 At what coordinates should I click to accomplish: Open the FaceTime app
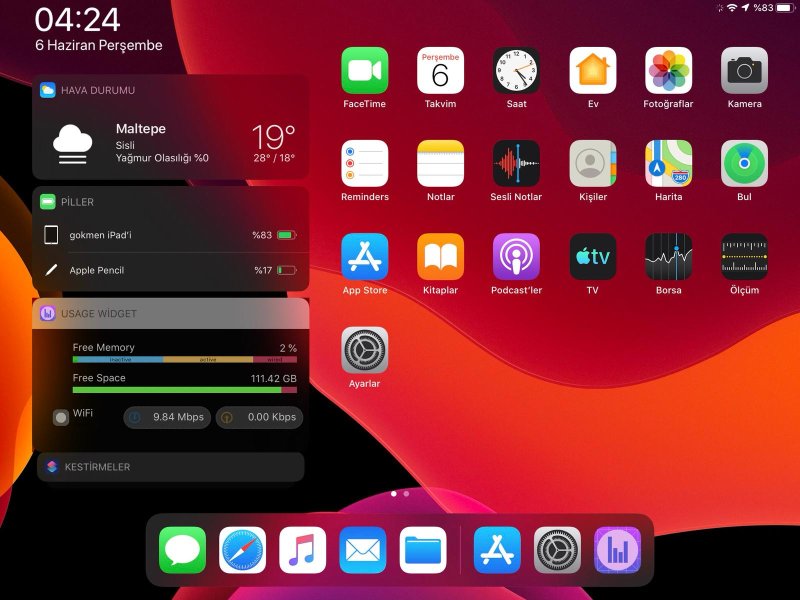pos(364,71)
